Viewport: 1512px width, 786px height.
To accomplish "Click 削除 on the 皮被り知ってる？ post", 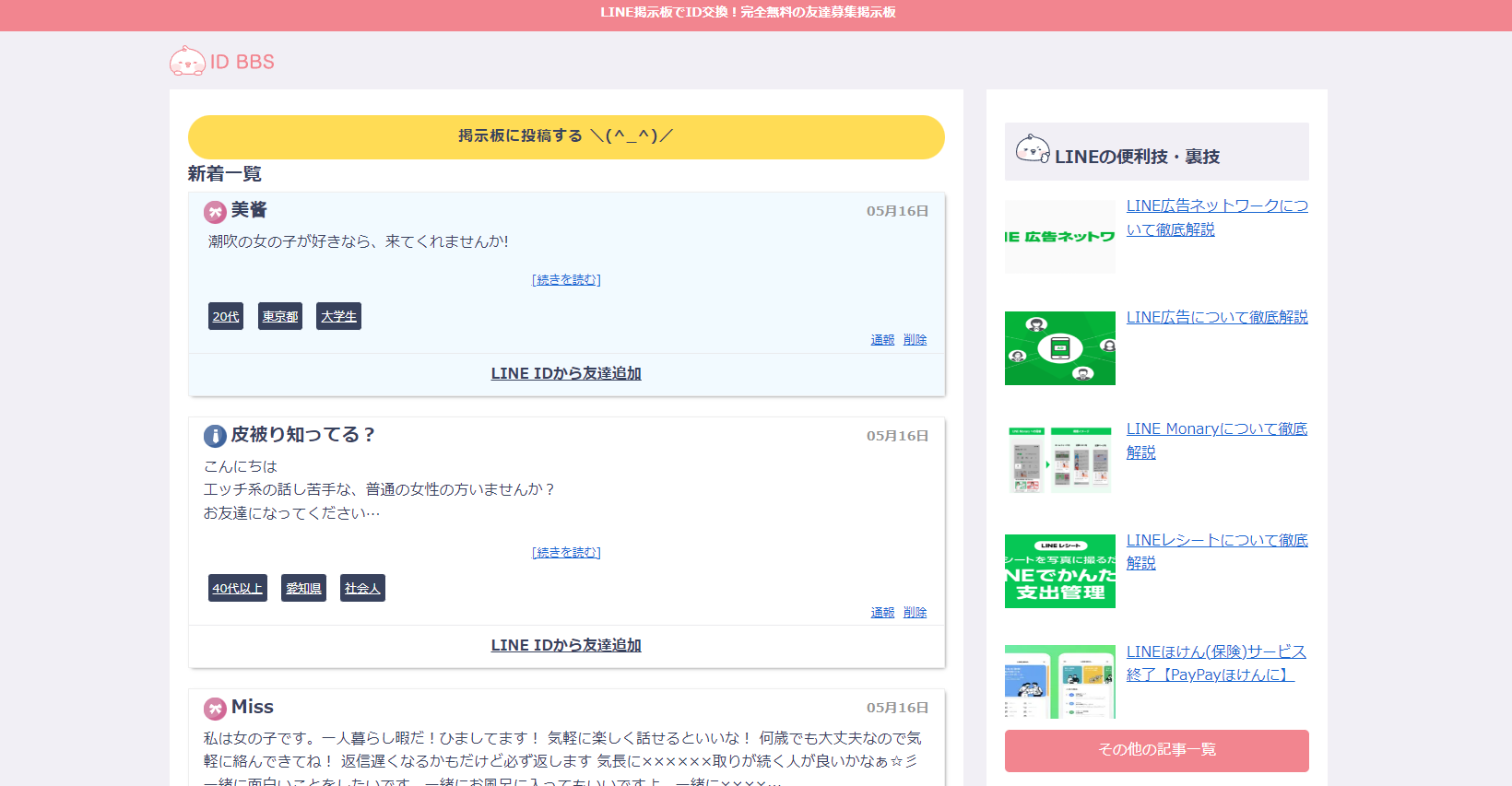I will tap(915, 613).
